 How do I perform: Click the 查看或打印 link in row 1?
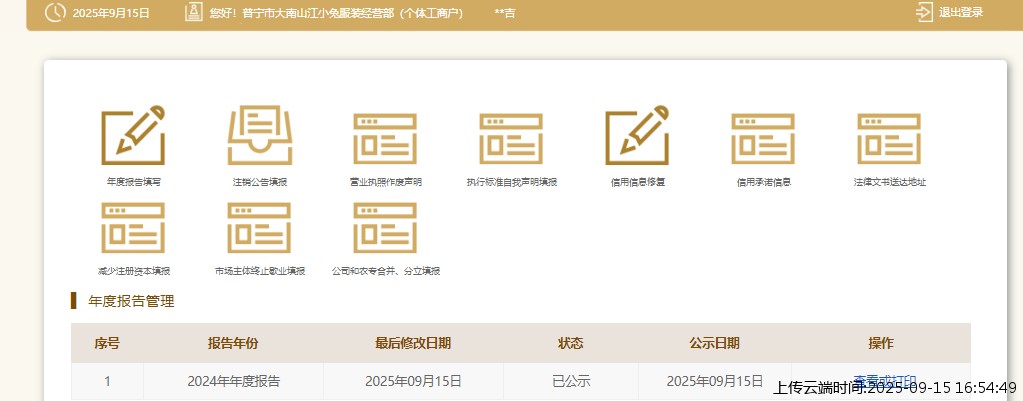[x=885, y=380]
